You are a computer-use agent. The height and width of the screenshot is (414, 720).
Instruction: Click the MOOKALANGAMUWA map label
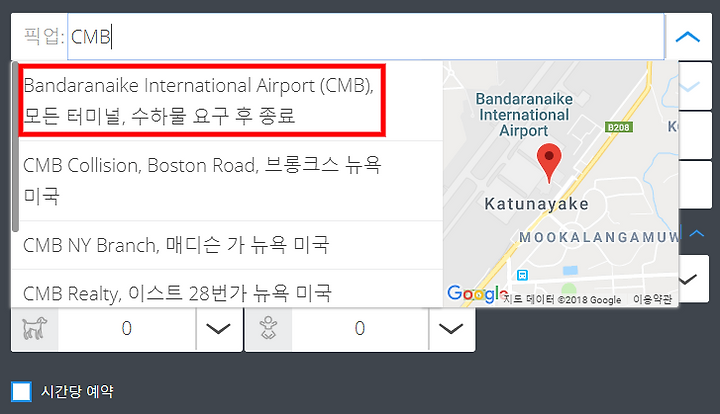(598, 237)
